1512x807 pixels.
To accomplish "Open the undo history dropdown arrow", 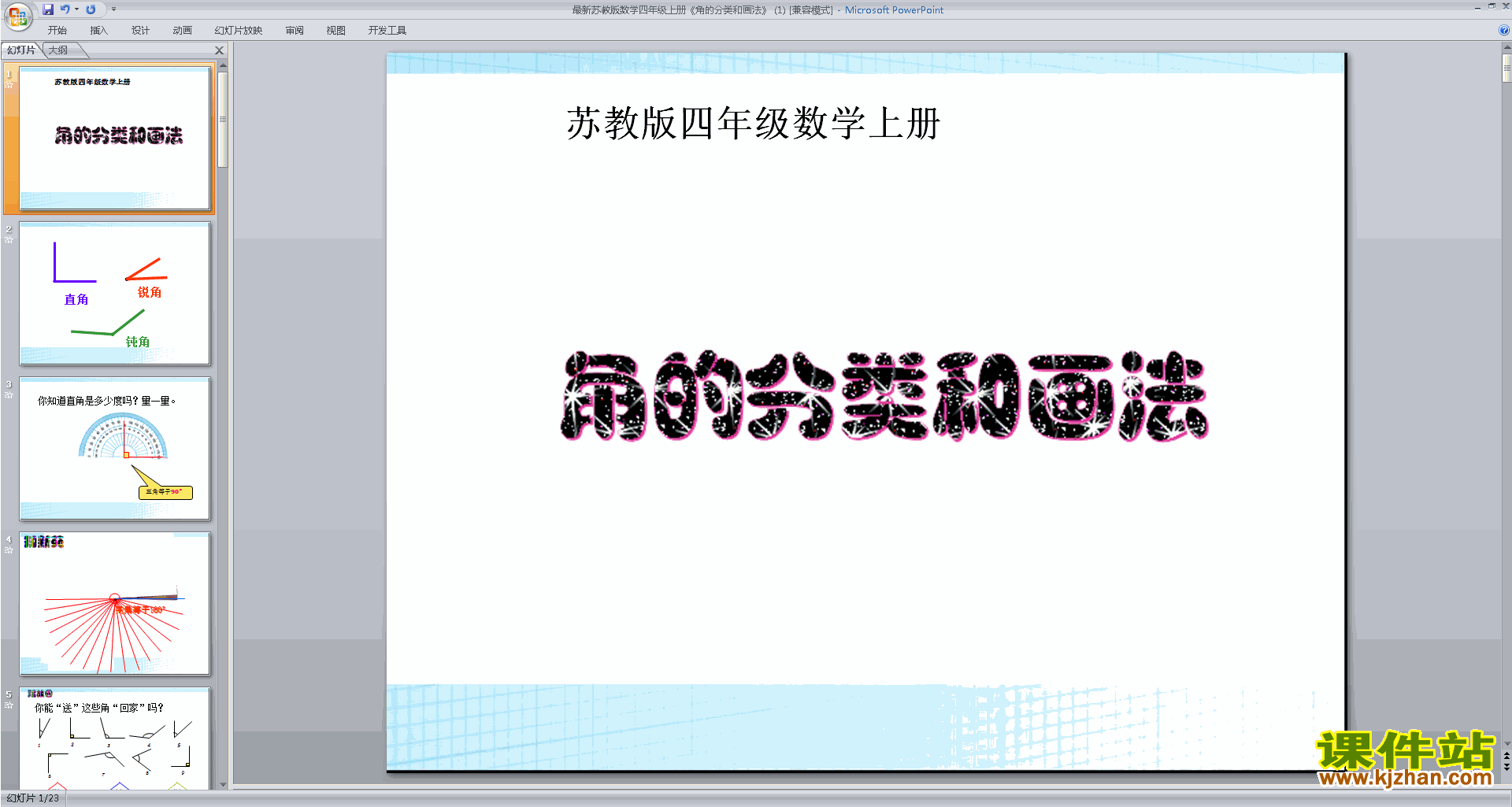I will coord(76,9).
